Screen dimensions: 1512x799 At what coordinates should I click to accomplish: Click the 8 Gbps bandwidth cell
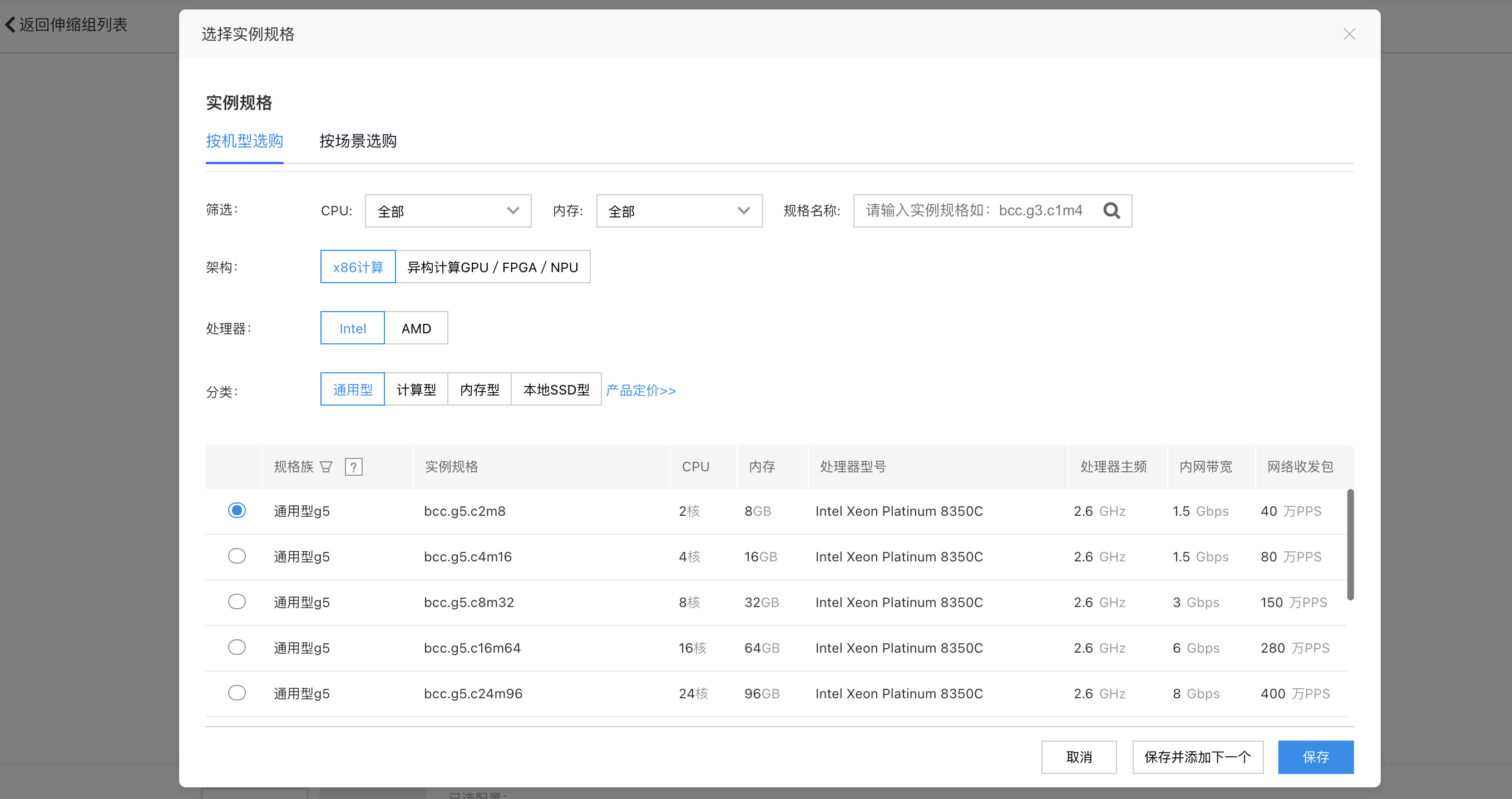pyautogui.click(x=1196, y=693)
